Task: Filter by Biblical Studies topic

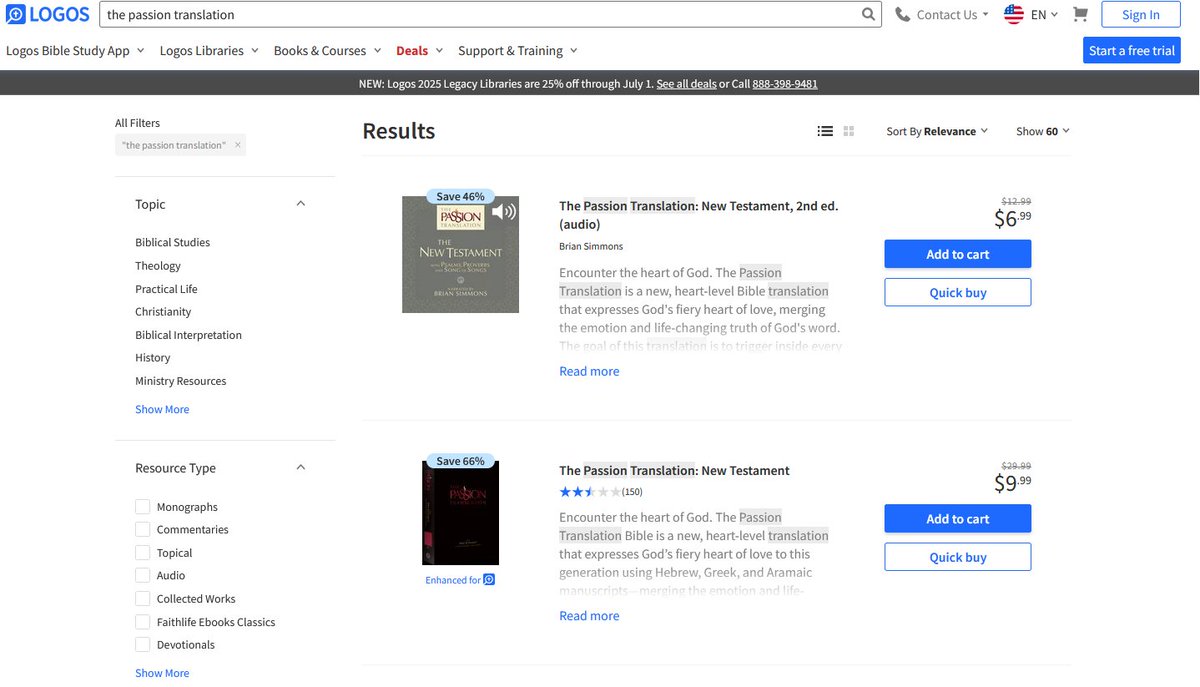Action: 173,242
